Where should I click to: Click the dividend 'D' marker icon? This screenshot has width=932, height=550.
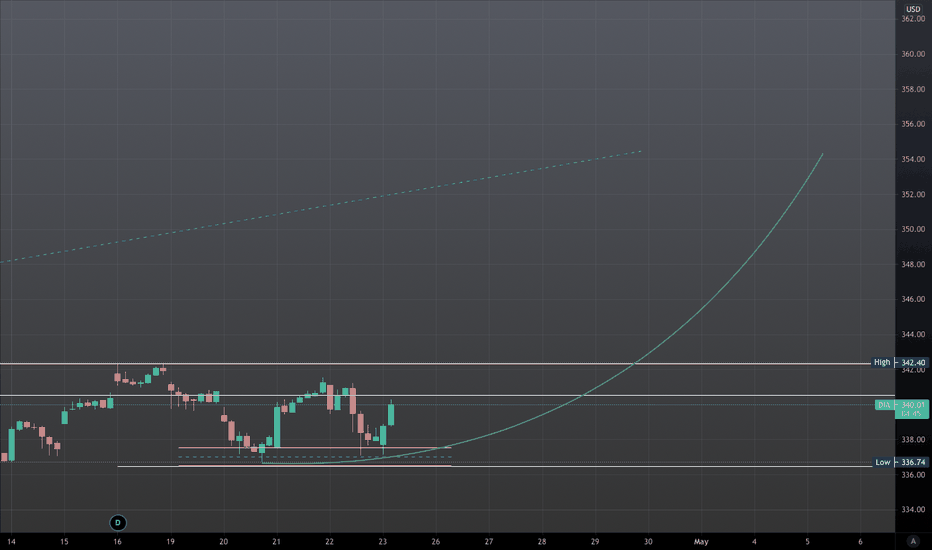[118, 523]
